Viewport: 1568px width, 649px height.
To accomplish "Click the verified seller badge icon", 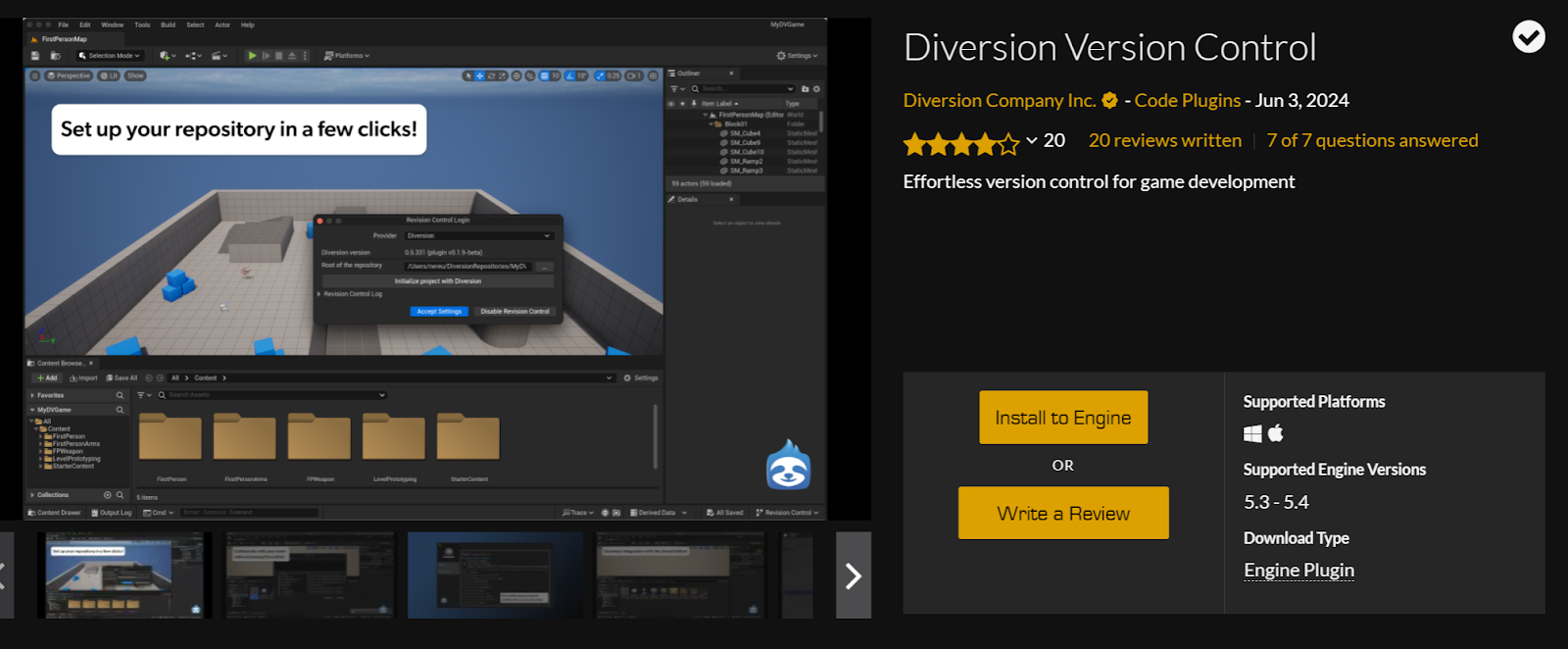I will [1109, 100].
